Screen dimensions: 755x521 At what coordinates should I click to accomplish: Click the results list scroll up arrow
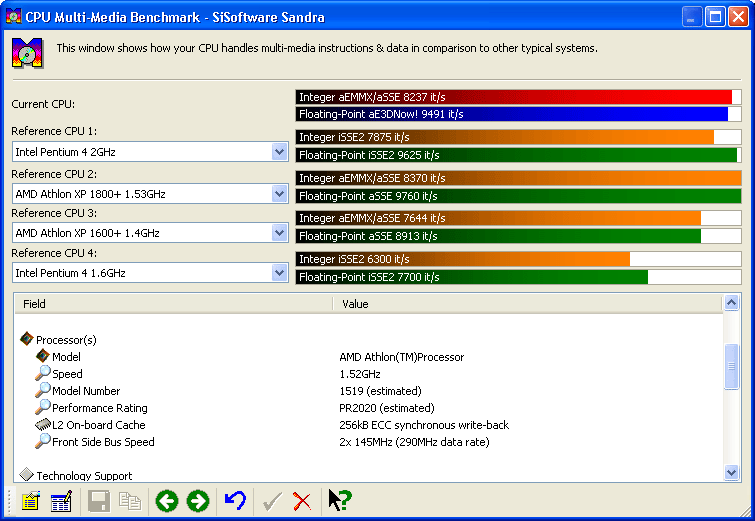coord(731,303)
